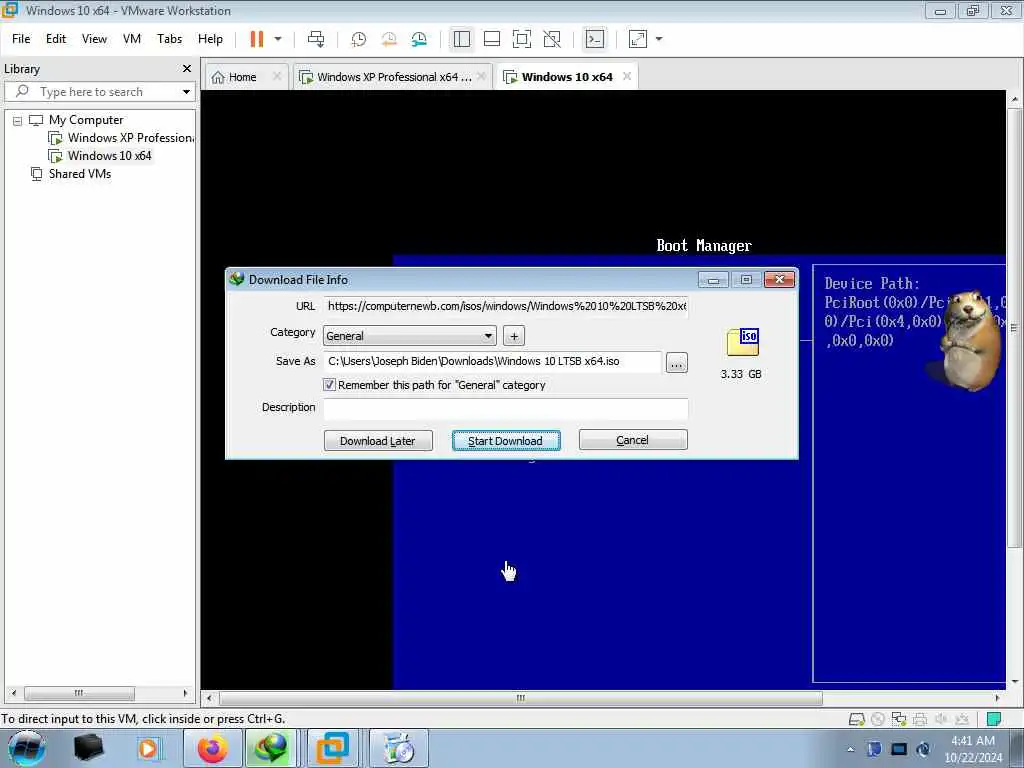The image size is (1024, 768).
Task: Toggle the library sidebar view icon
Action: tap(462, 39)
